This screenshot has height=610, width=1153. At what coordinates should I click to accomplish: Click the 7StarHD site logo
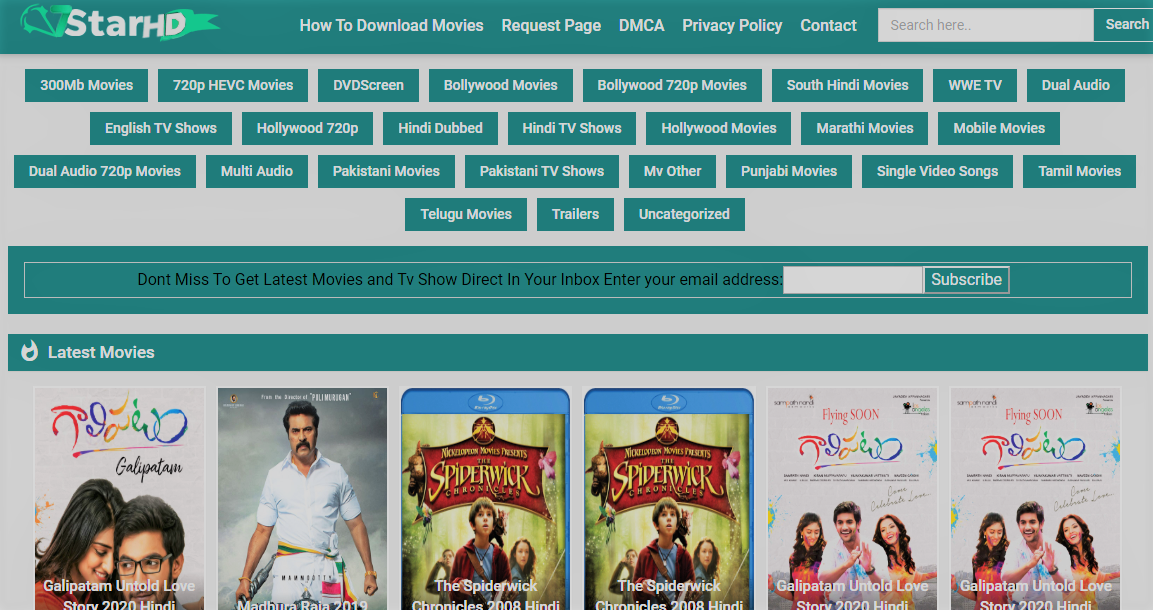119,23
